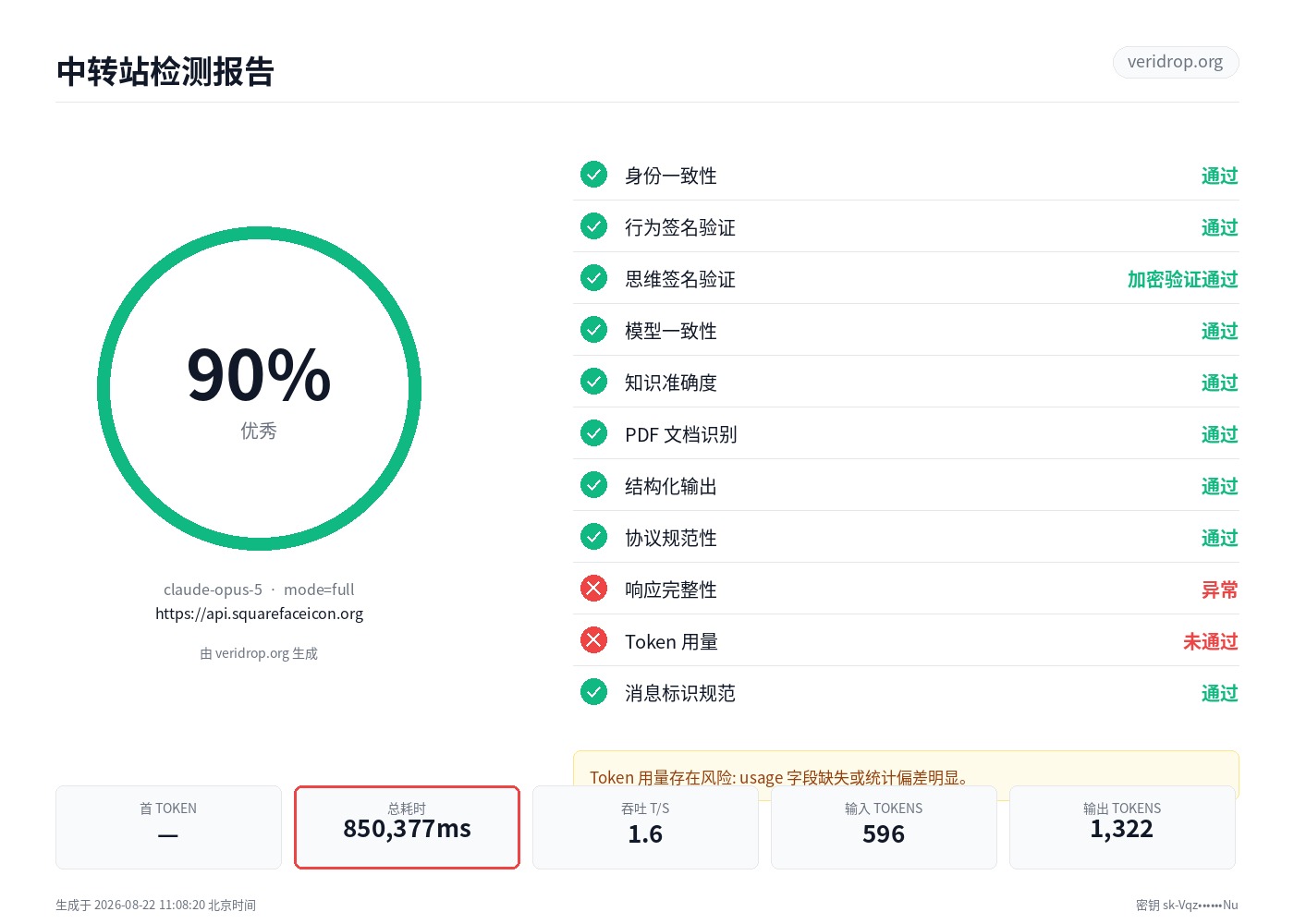Click the veridrop.org badge at top right
Image resolution: width=1294 pixels, height=924 pixels.
(x=1175, y=62)
